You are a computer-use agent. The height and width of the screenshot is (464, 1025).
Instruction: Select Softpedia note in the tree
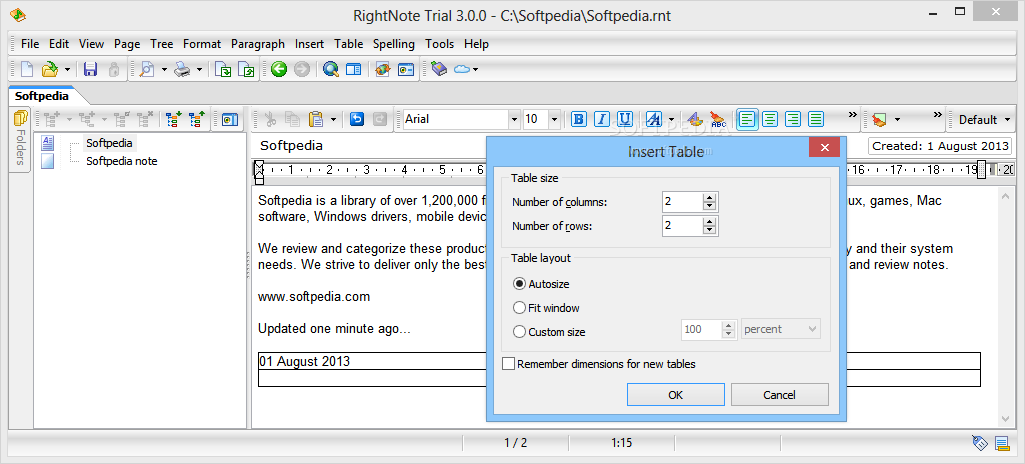[x=122, y=161]
